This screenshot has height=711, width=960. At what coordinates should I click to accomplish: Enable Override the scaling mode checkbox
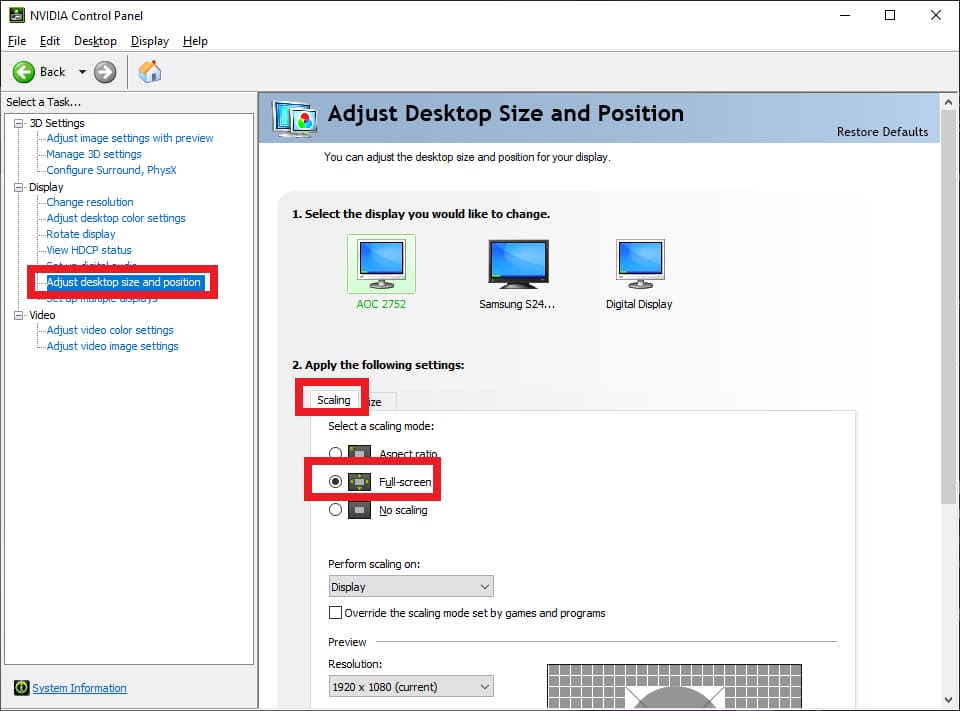[x=336, y=613]
